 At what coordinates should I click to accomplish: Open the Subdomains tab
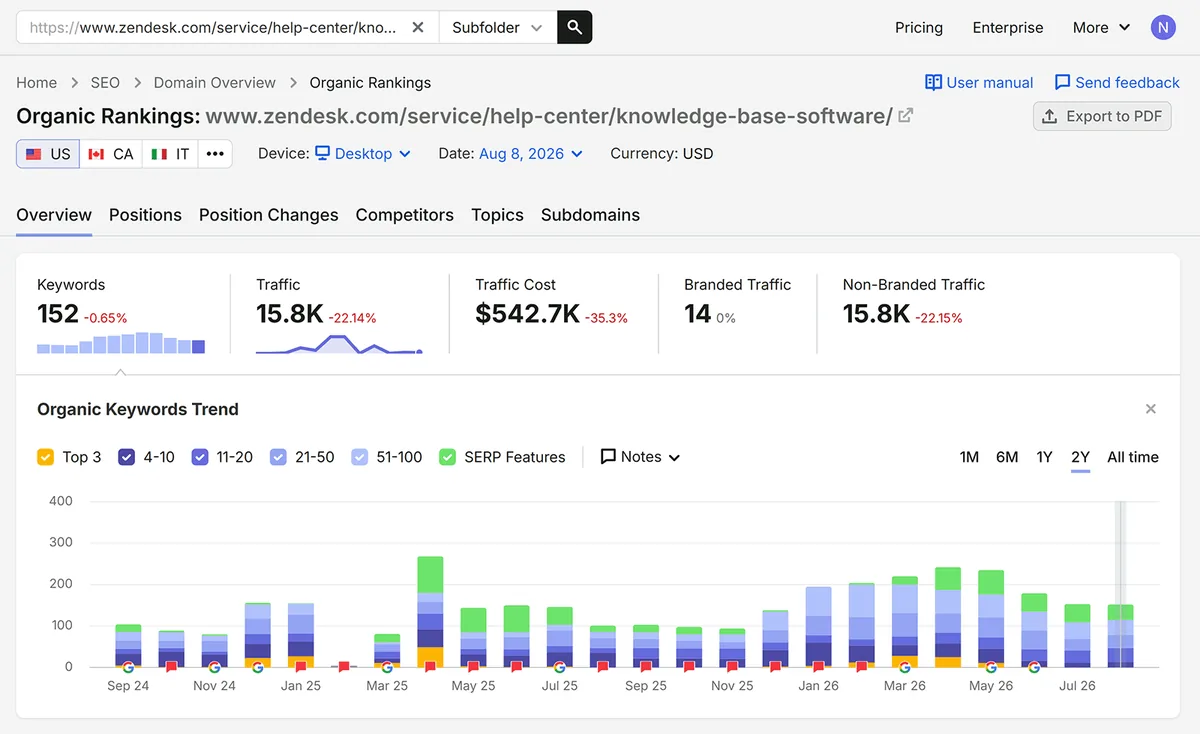(x=590, y=215)
